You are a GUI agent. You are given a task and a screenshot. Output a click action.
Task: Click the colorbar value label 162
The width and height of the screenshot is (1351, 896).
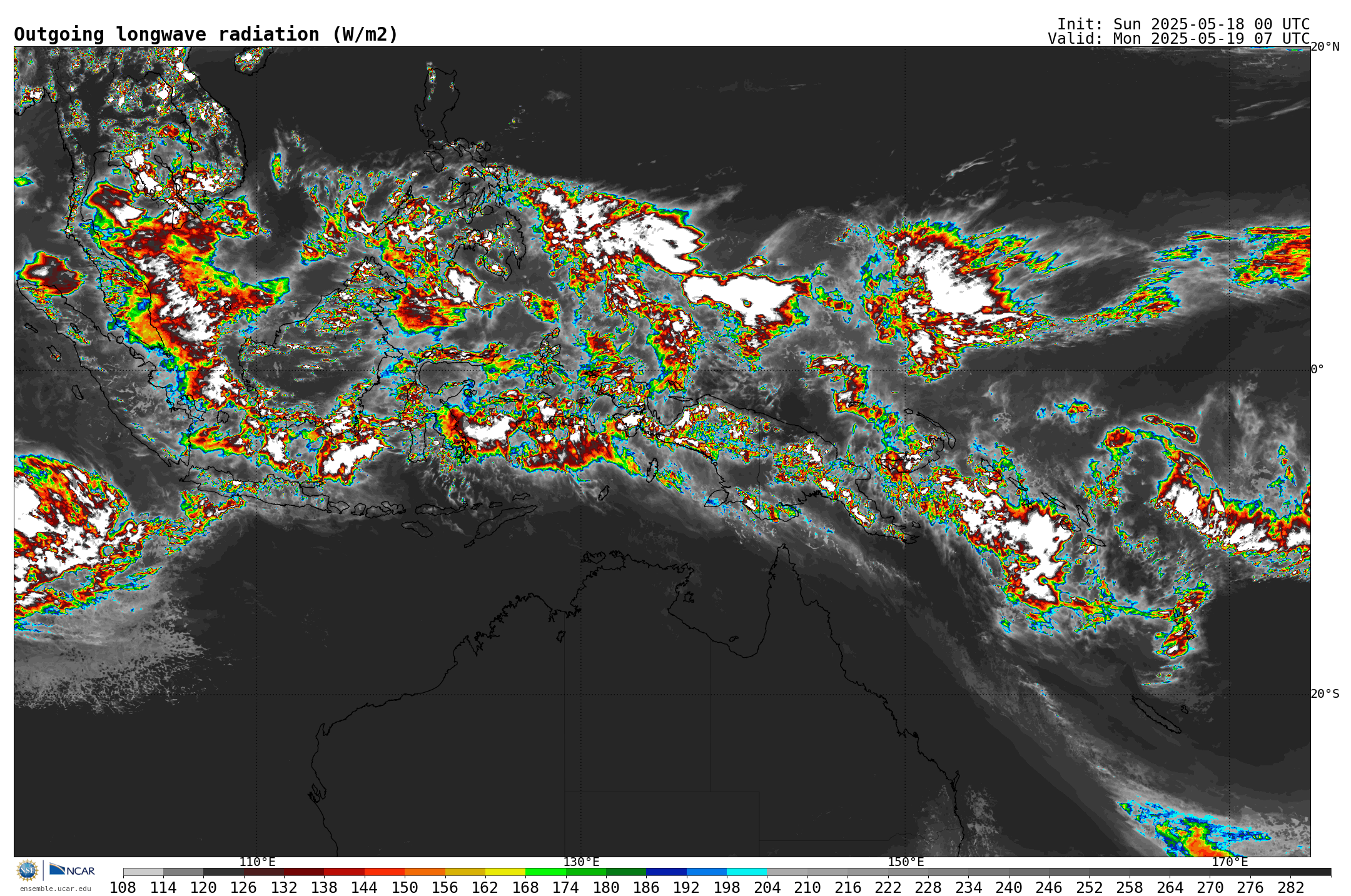485,887
